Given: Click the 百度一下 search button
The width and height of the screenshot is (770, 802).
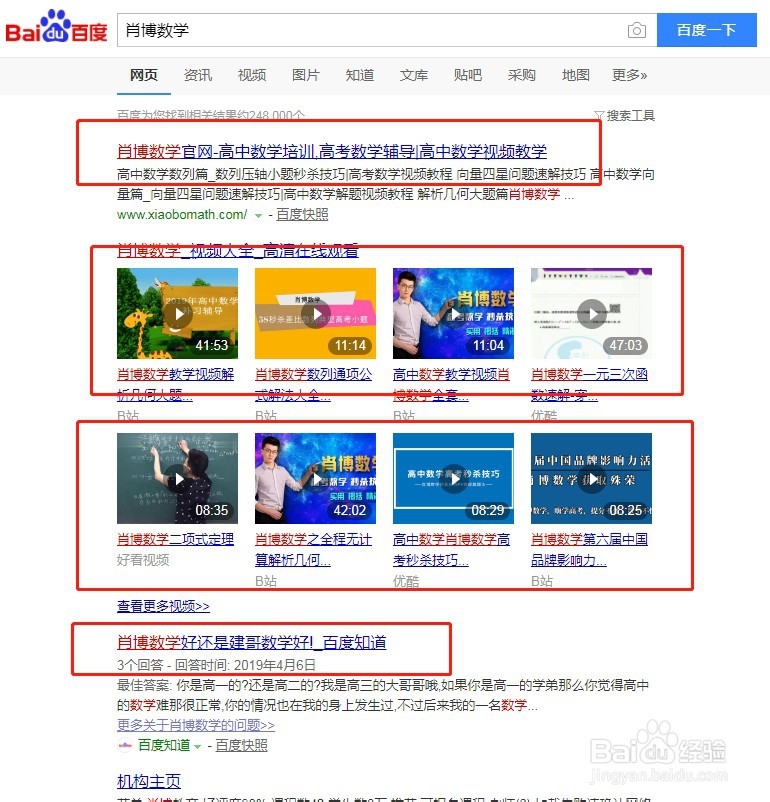Looking at the screenshot, I should [707, 30].
